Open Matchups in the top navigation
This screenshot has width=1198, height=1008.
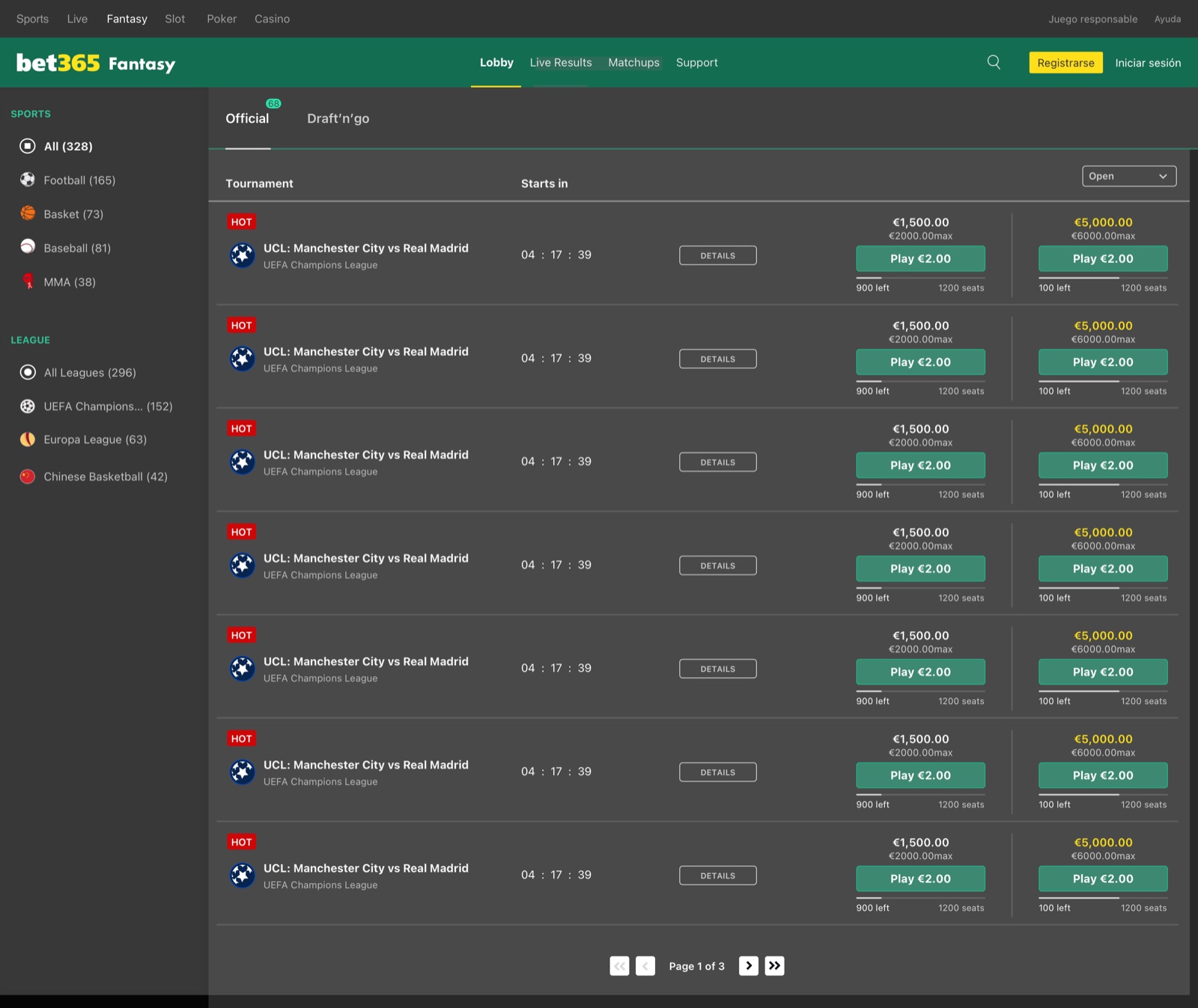pyautogui.click(x=633, y=62)
